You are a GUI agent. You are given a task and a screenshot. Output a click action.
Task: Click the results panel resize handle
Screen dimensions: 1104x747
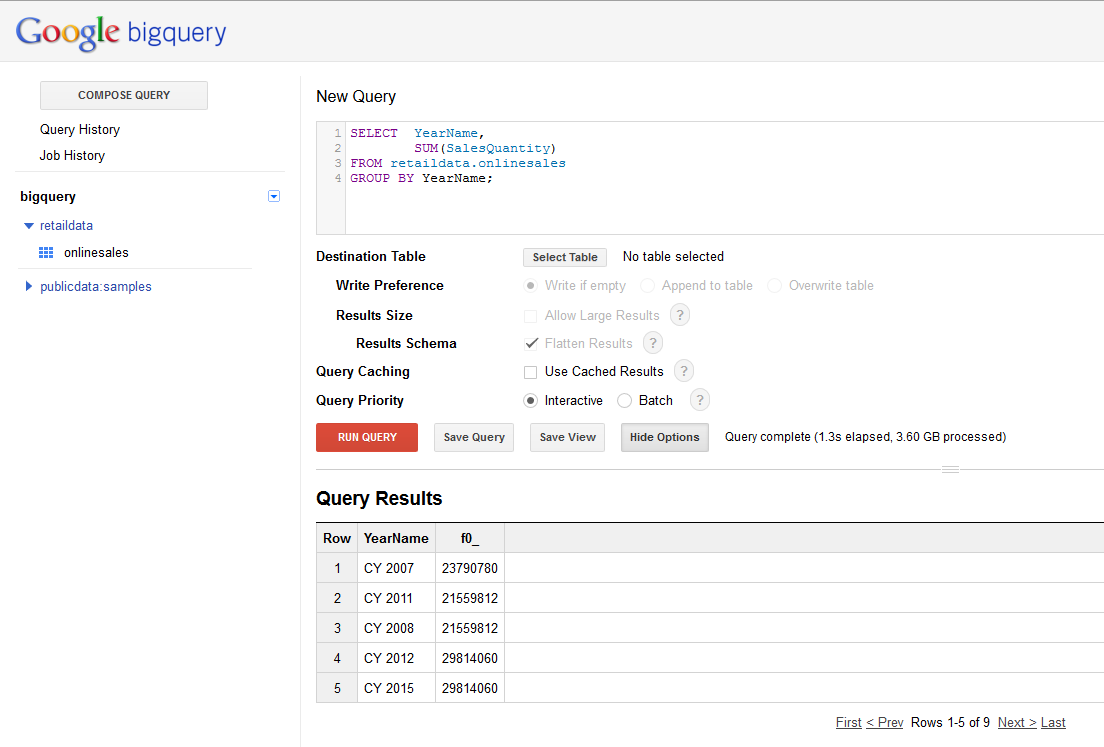[950, 468]
